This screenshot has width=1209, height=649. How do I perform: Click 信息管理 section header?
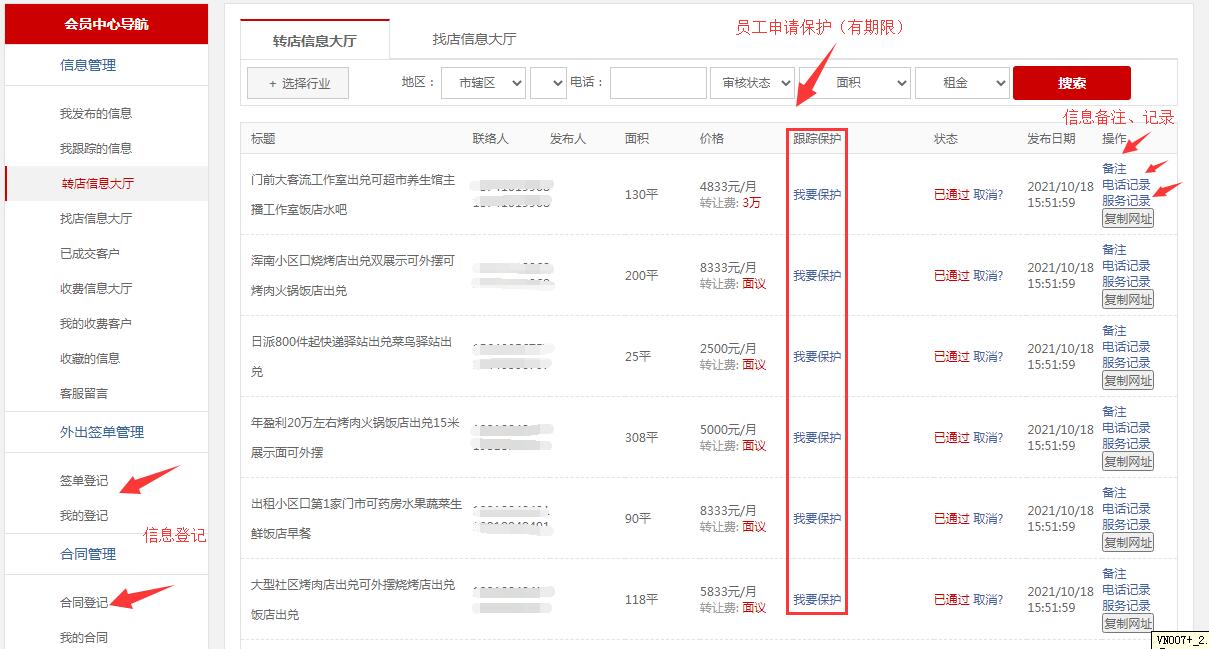88,65
